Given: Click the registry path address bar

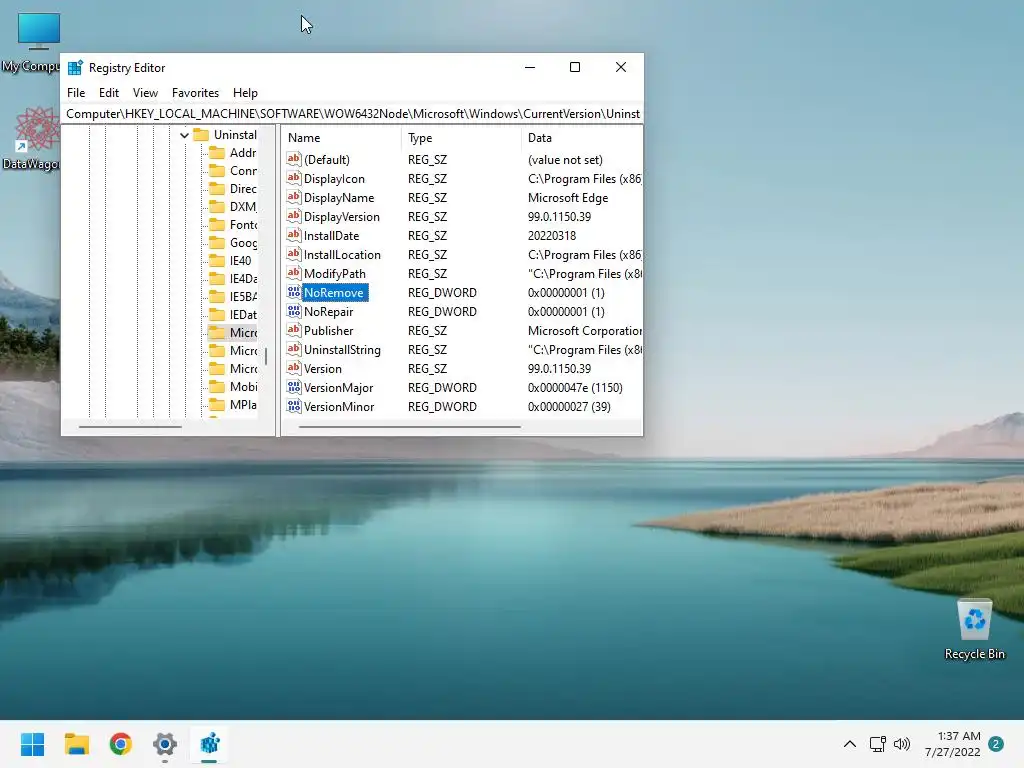Looking at the screenshot, I should click(x=353, y=114).
